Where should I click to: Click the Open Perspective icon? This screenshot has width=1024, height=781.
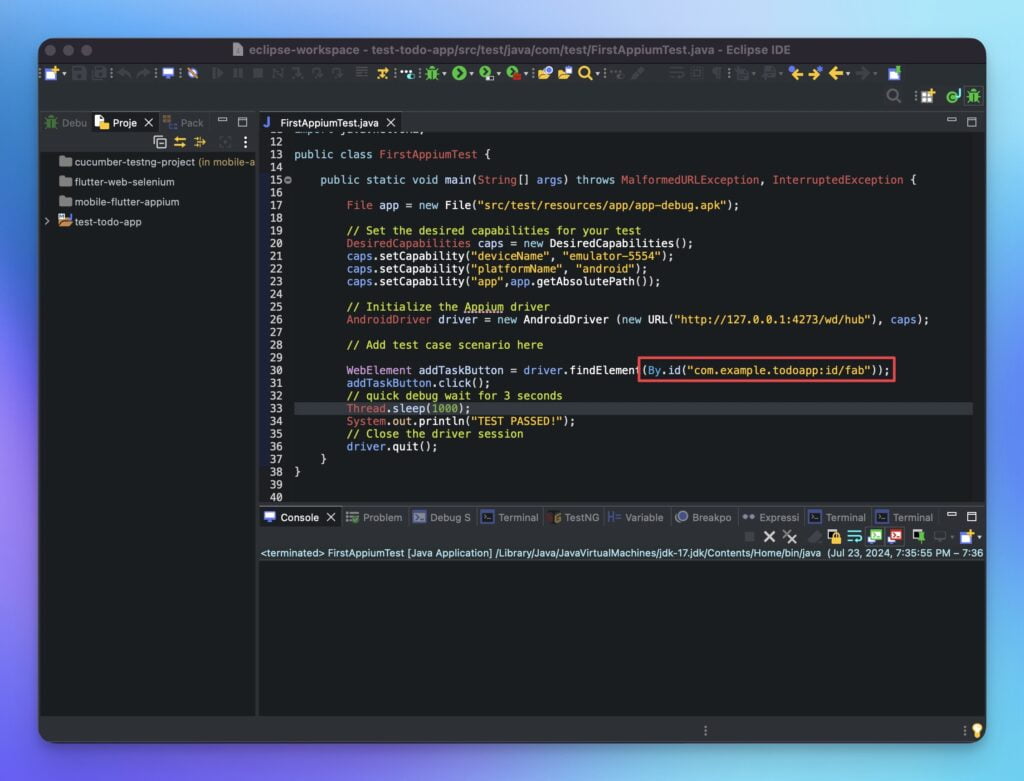click(x=928, y=97)
